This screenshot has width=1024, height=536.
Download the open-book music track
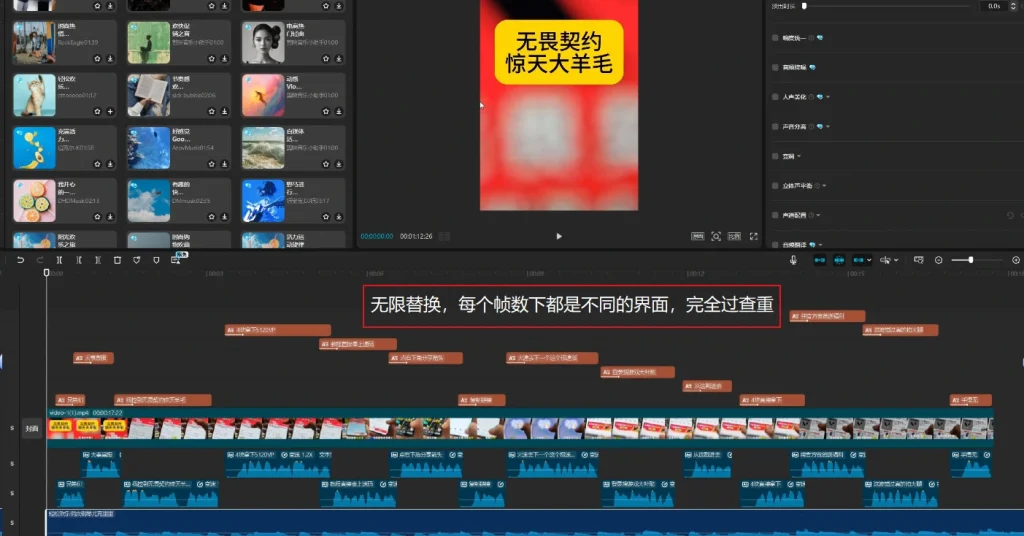point(224,112)
